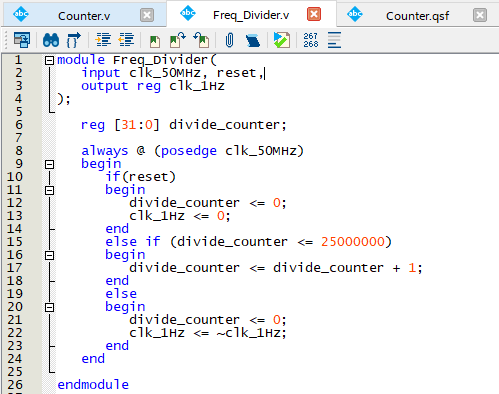Click the abc icon on the Counter.v tab
The width and height of the screenshot is (499, 394).
(x=21, y=14)
